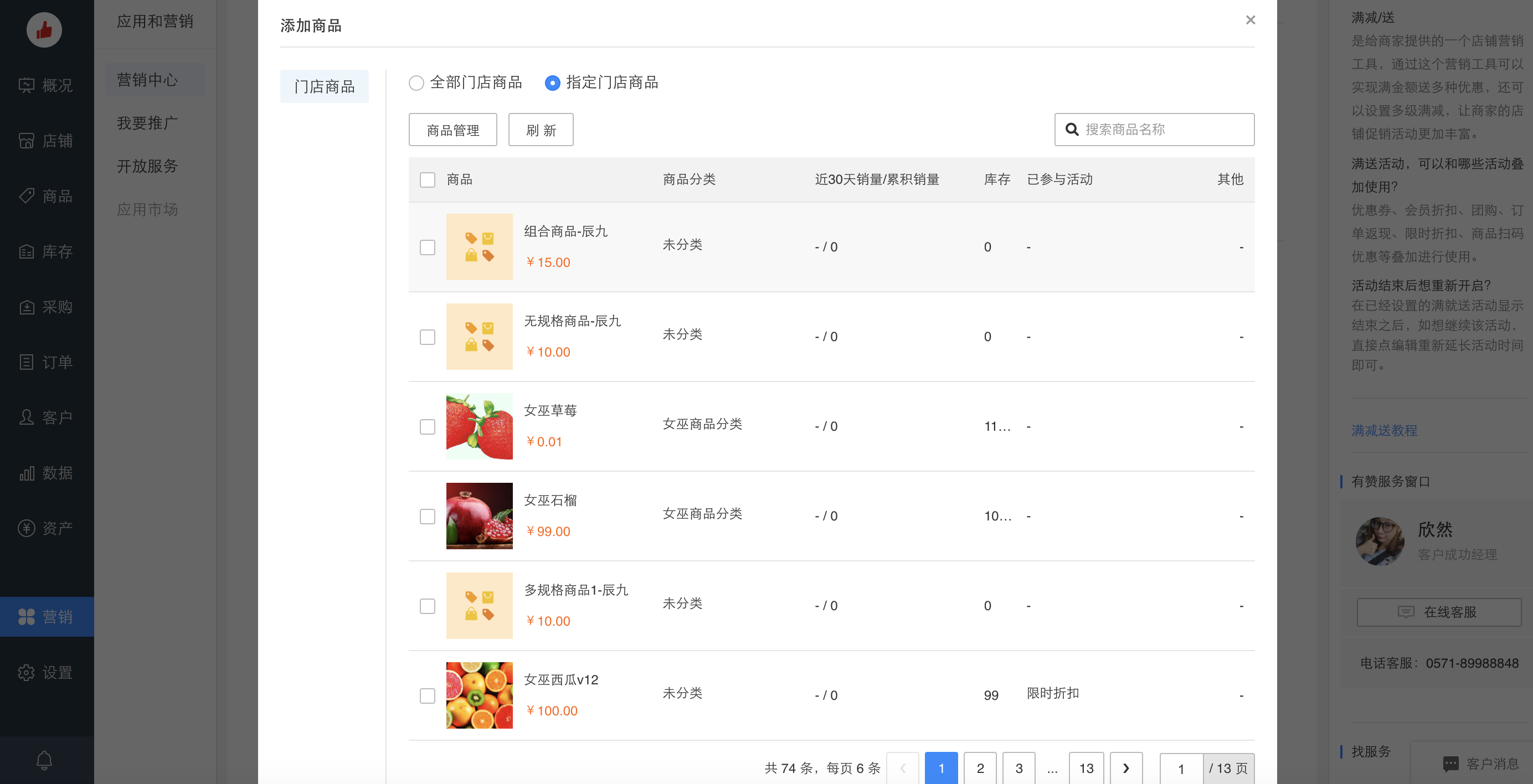Click the 商品管理 button
This screenshot has width=1533, height=784.
tap(453, 130)
